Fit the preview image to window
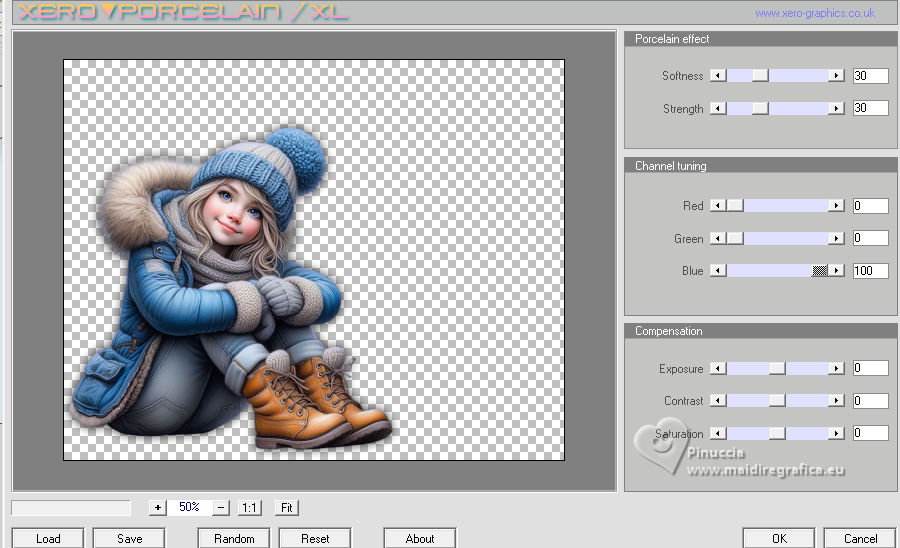This screenshot has height=548, width=900. point(287,507)
